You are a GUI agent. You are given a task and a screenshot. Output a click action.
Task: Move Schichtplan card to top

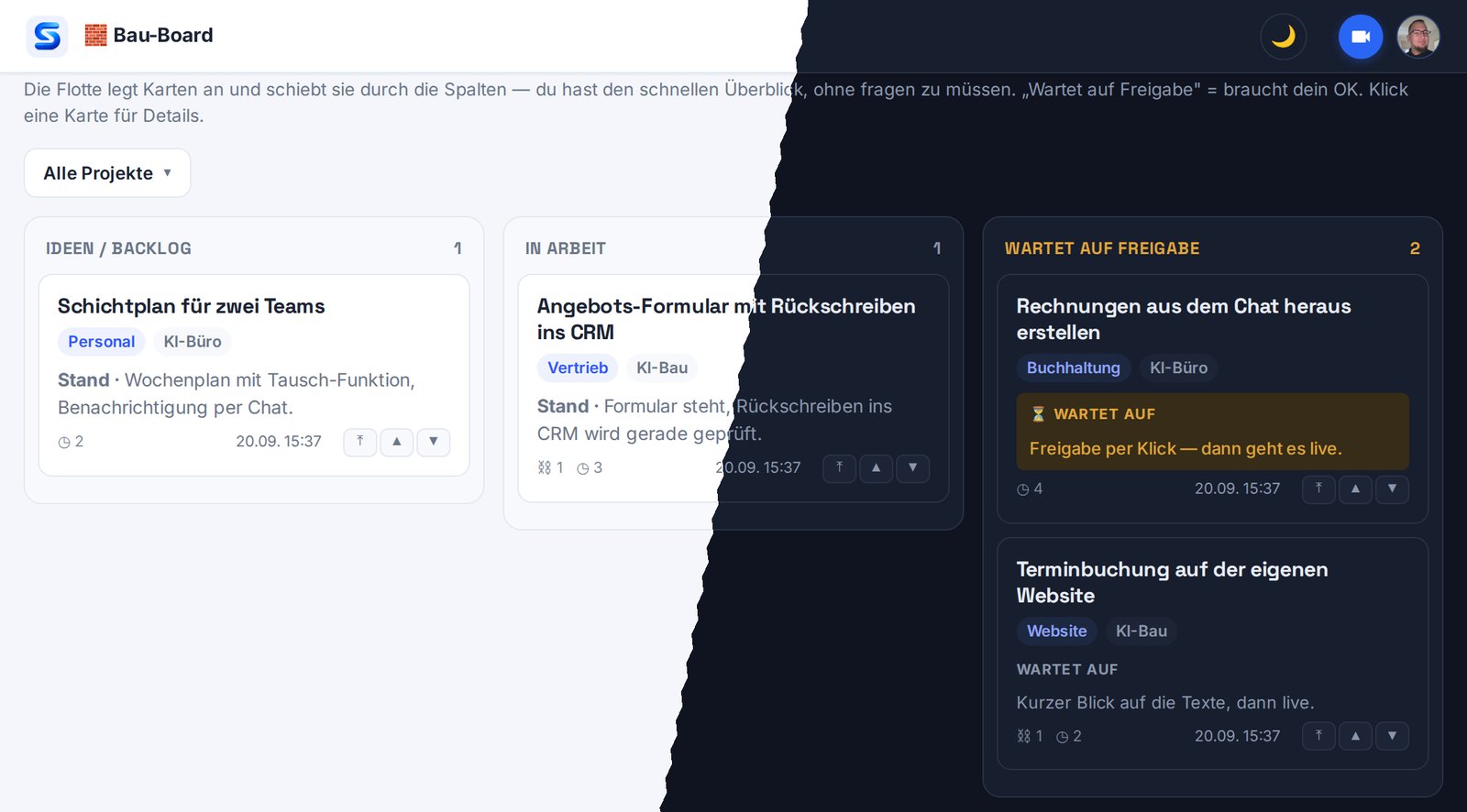(360, 442)
